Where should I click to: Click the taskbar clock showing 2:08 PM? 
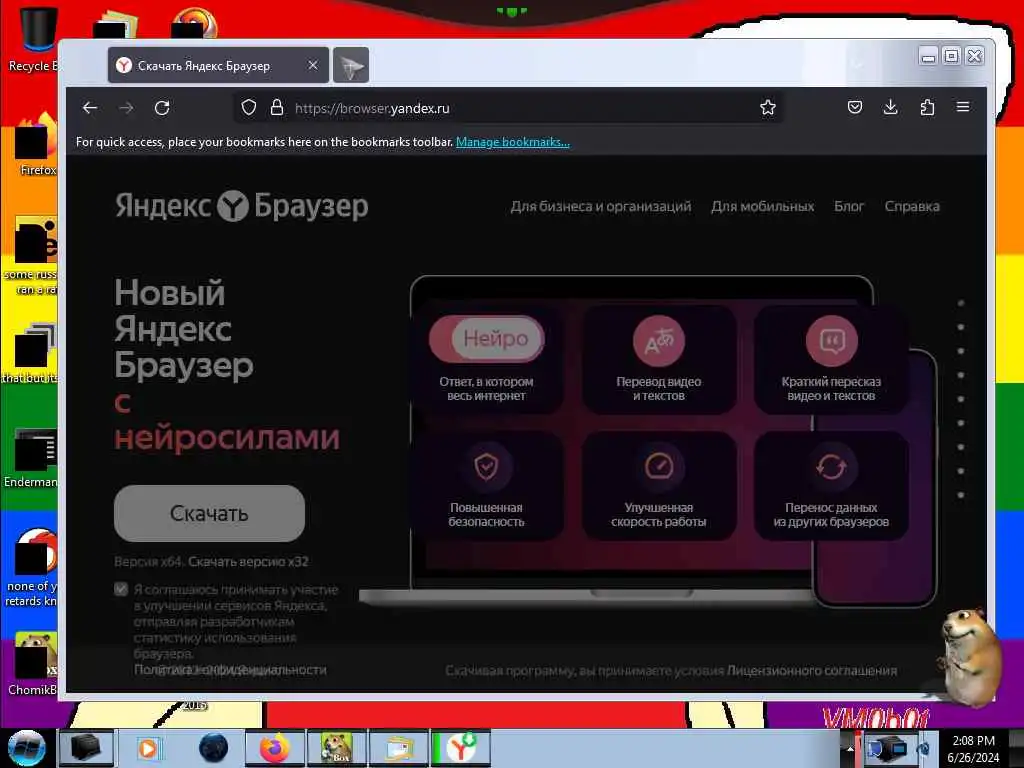click(973, 748)
